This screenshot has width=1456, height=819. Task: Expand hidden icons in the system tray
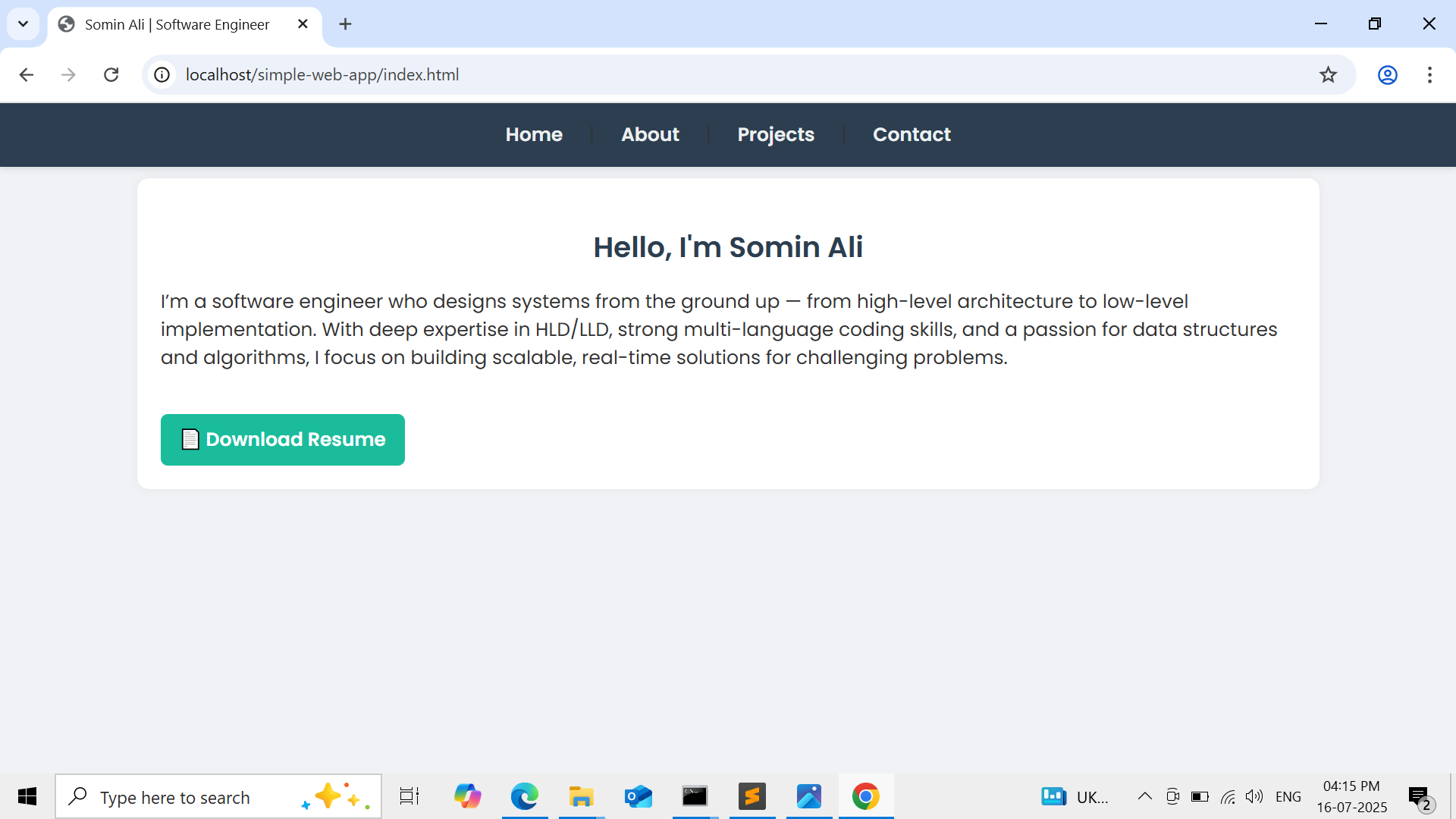[x=1144, y=796]
